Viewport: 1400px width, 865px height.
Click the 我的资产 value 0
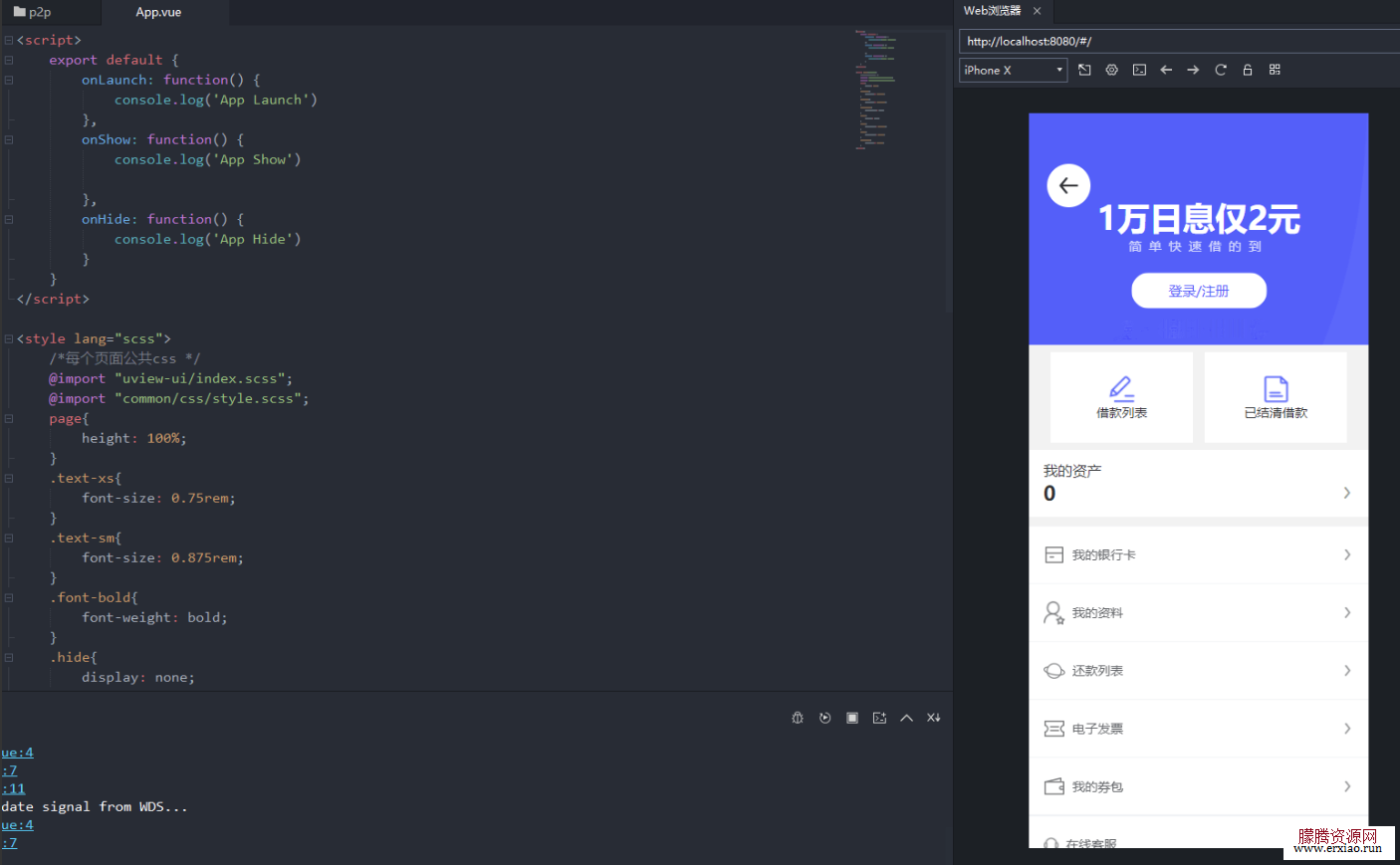(1050, 494)
